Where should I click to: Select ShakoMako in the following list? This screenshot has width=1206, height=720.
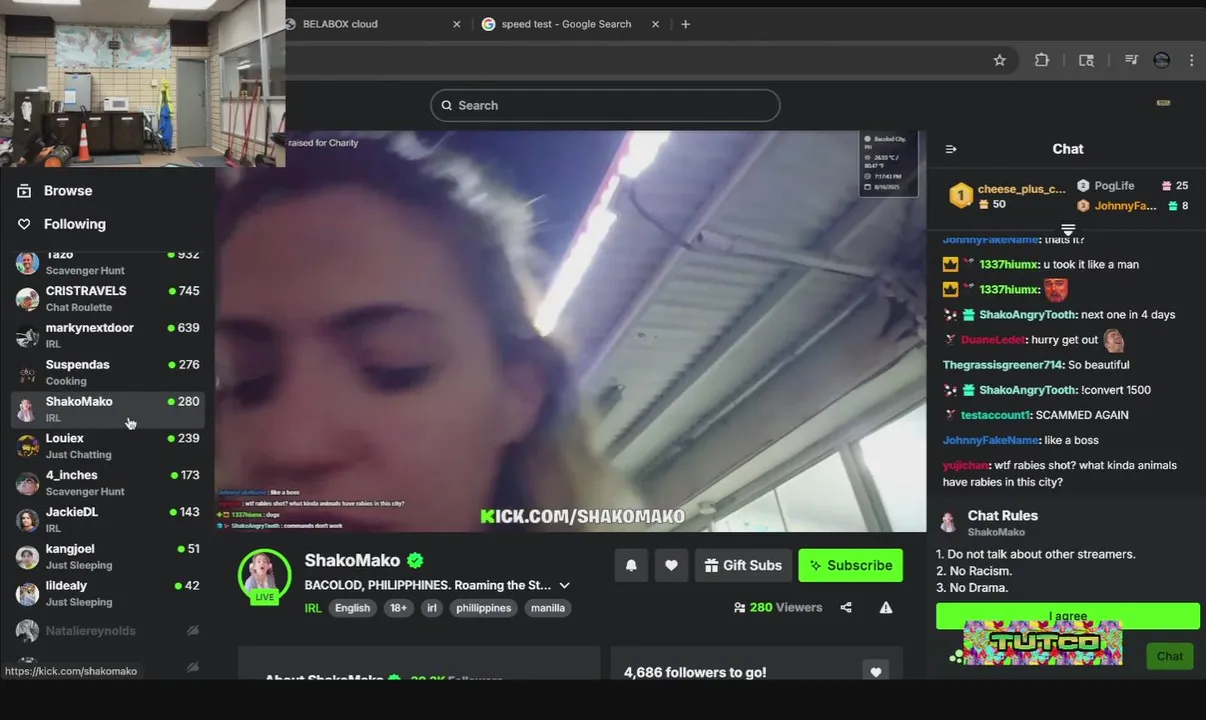click(108, 409)
